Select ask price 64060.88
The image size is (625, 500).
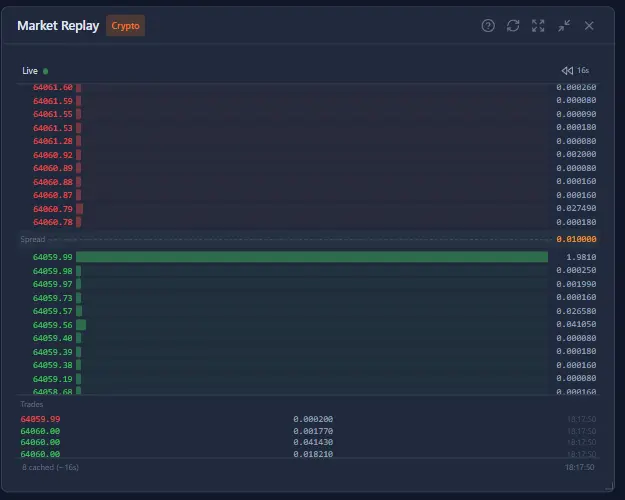tap(53, 182)
